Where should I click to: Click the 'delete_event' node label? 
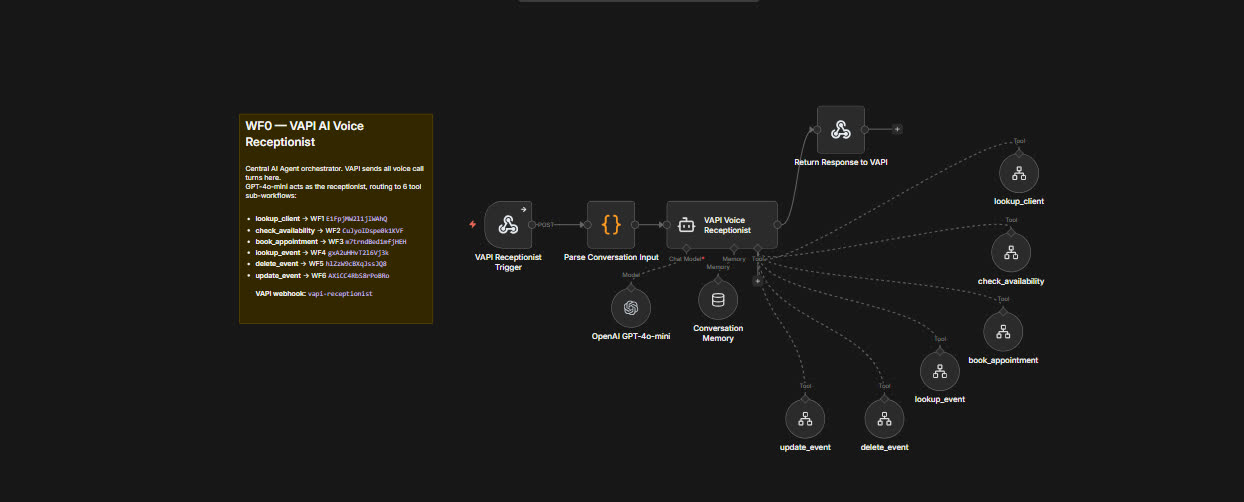point(884,447)
